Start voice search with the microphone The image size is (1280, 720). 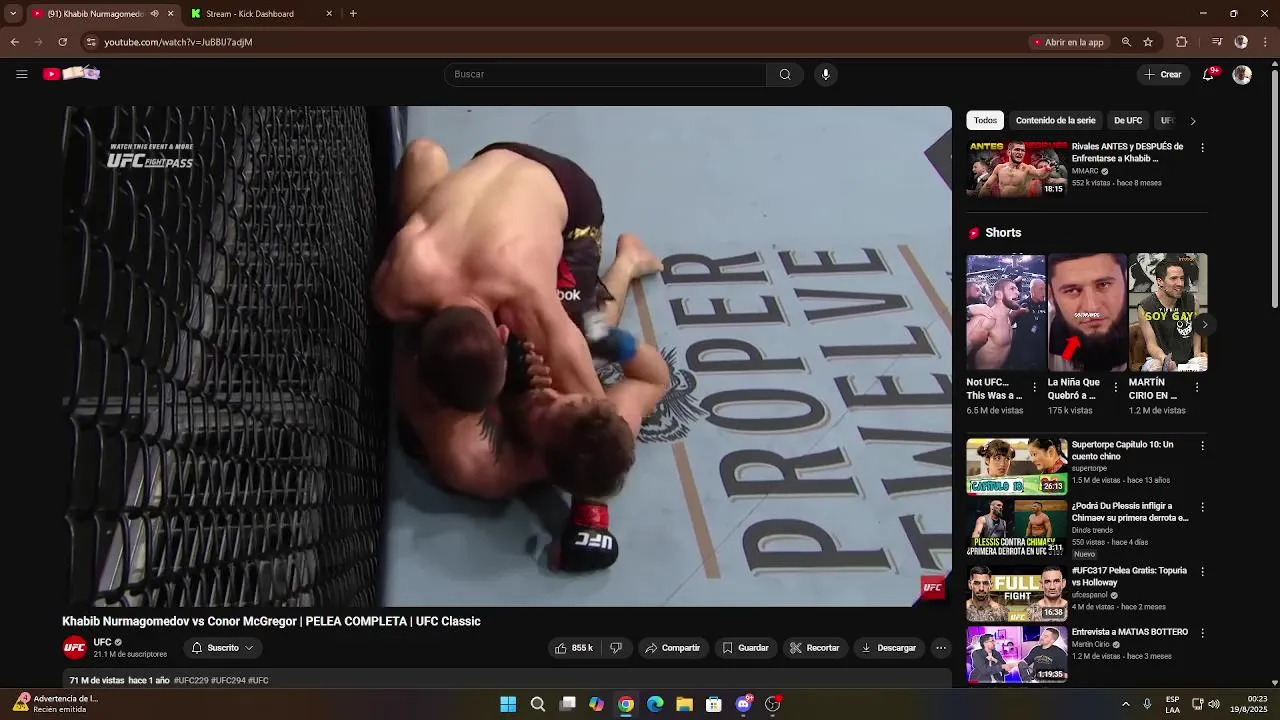click(x=825, y=74)
